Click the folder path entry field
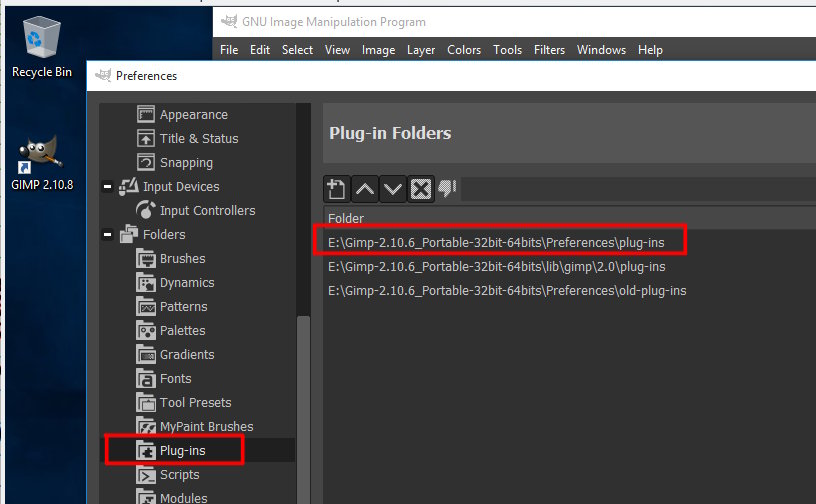The width and height of the screenshot is (816, 504). pyautogui.click(x=638, y=188)
